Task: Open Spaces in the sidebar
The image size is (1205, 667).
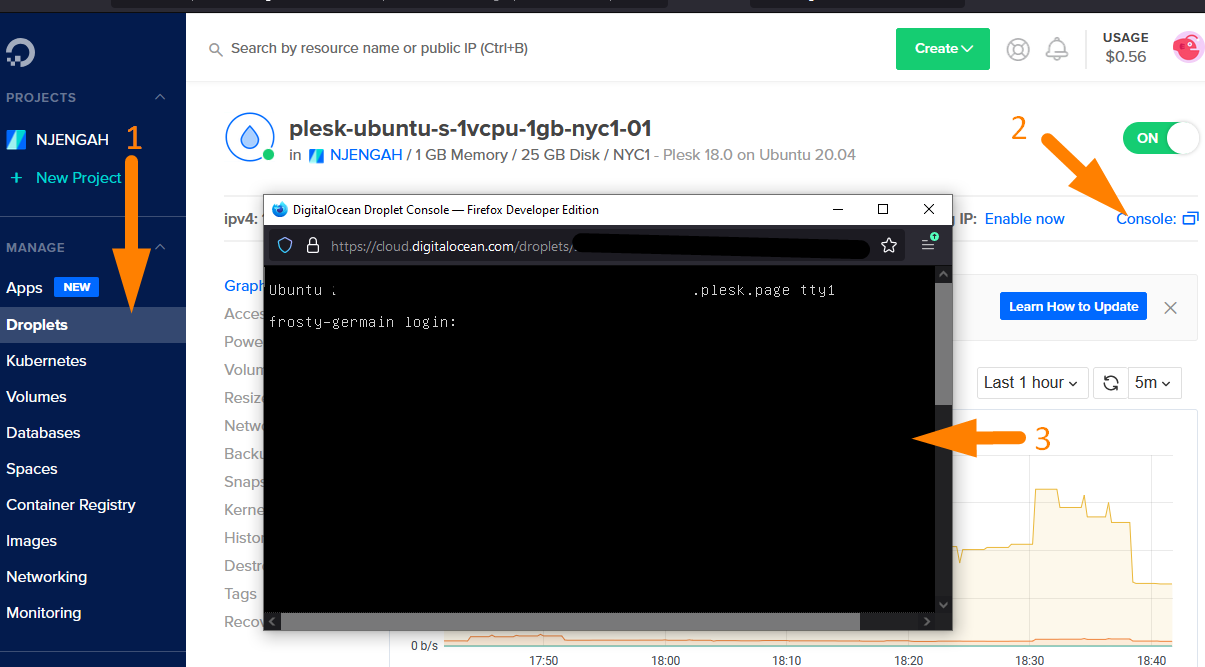Action: 32,469
